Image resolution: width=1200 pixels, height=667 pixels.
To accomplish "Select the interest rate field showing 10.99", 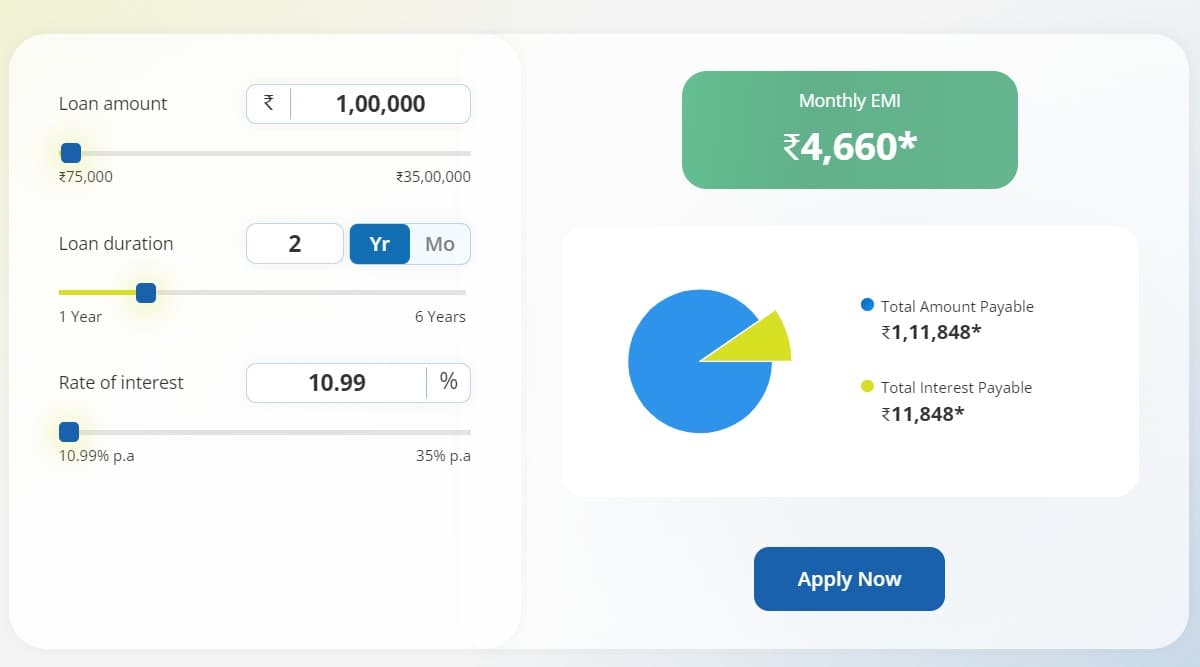I will (337, 382).
